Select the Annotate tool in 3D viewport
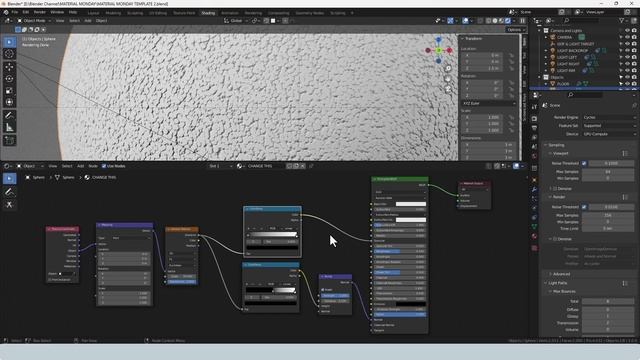The image size is (640, 360). click(x=9, y=115)
